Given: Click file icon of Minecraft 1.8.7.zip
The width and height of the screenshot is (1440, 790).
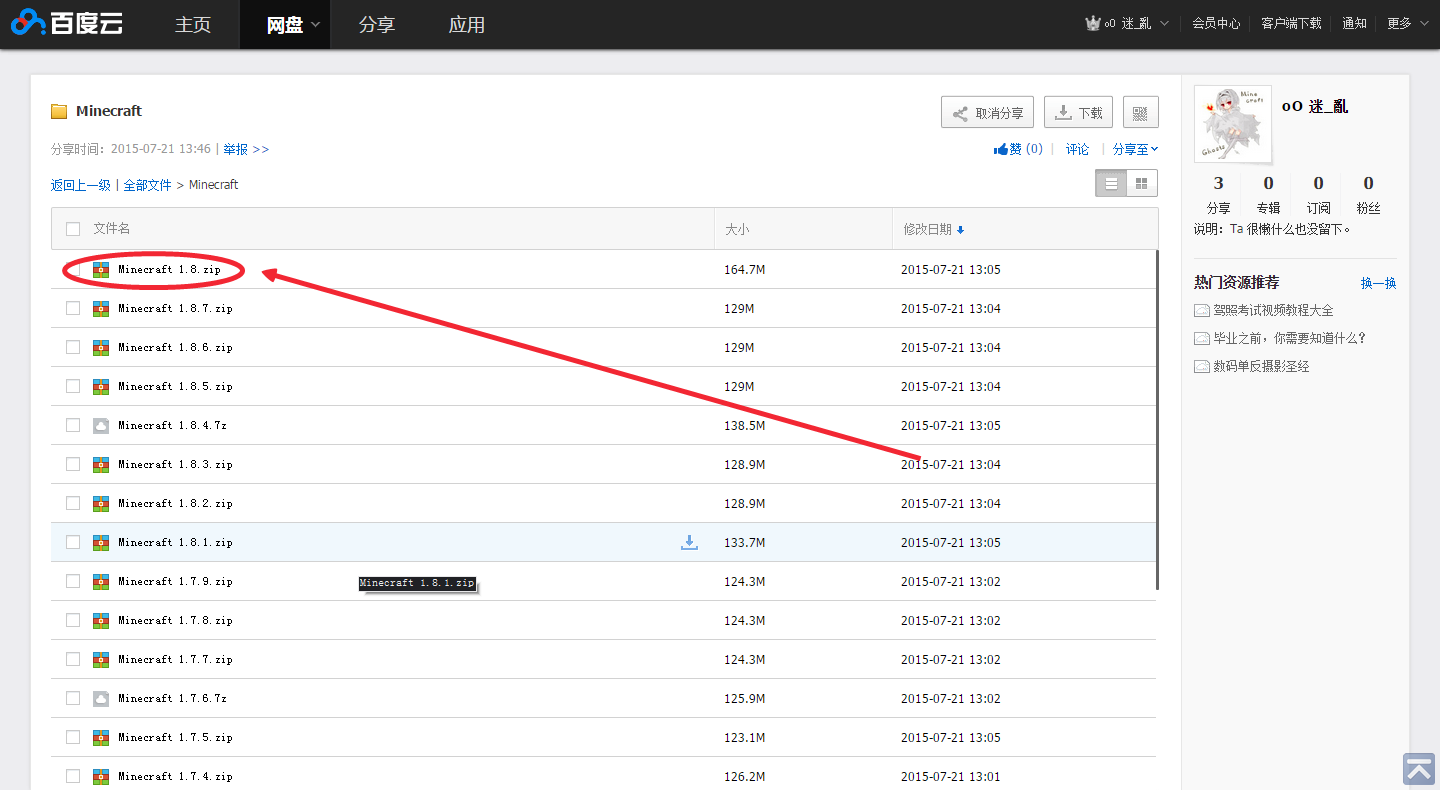Looking at the screenshot, I should coord(101,309).
